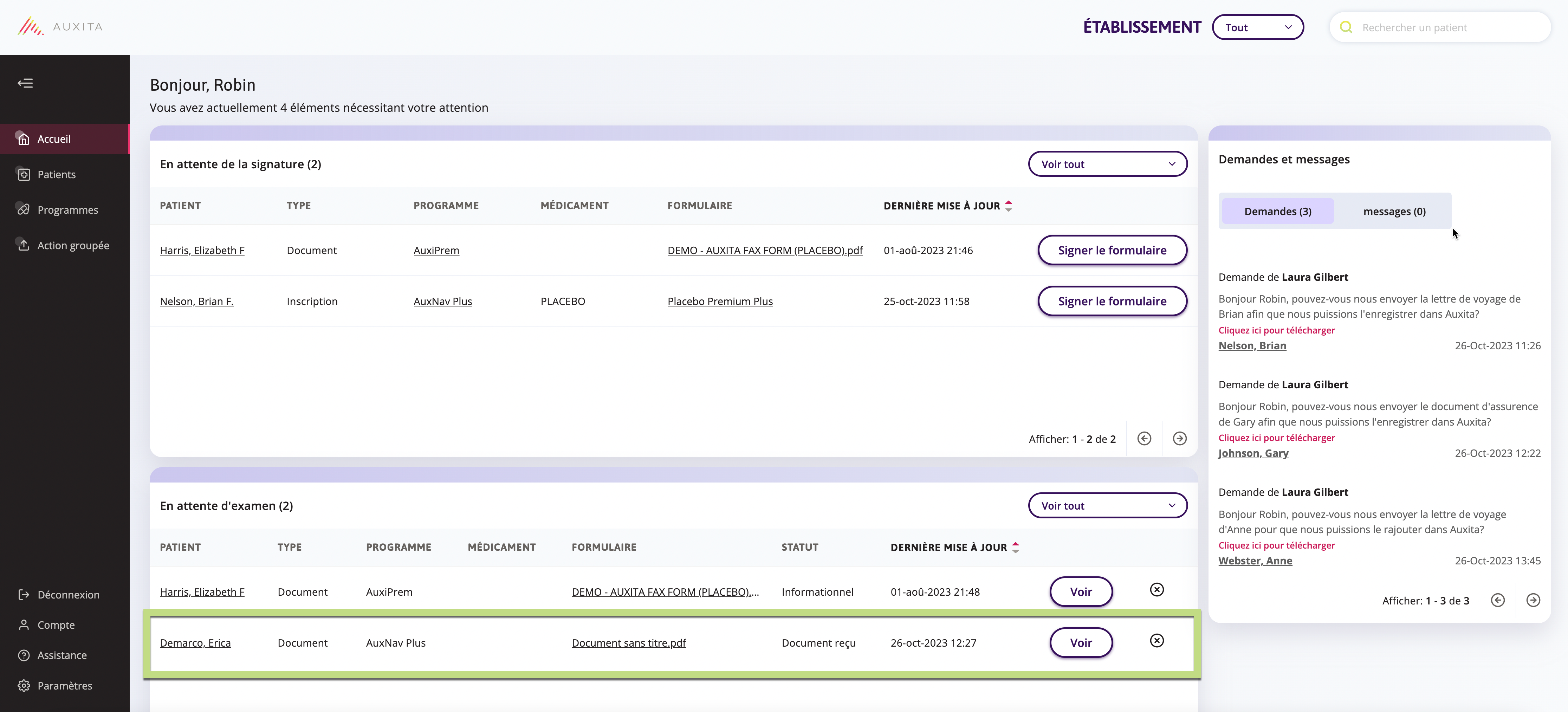
Task: Open Nelson, Brian from requests
Action: (x=1252, y=346)
